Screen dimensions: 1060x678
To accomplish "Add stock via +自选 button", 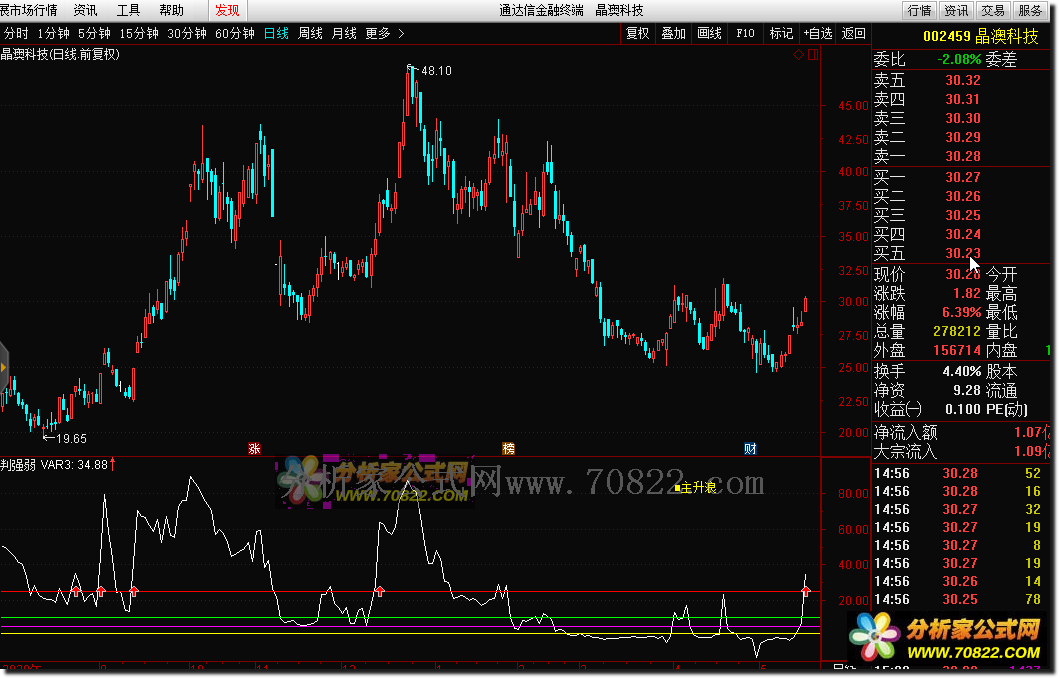I will (x=817, y=33).
